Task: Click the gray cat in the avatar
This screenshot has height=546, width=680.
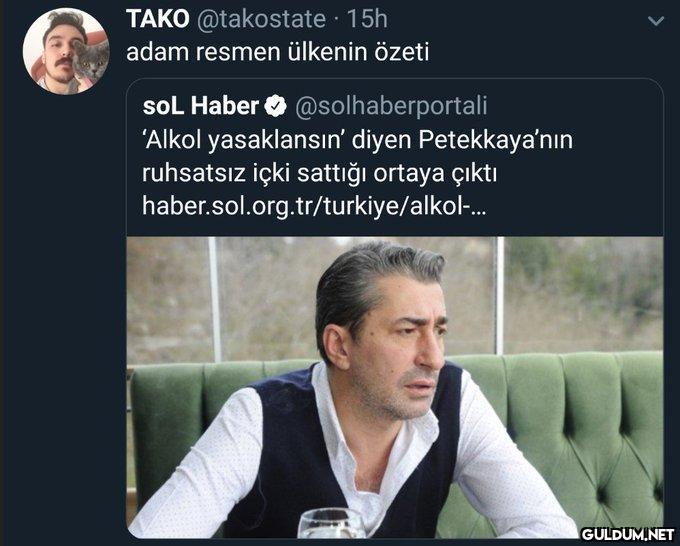Action: click(x=91, y=61)
